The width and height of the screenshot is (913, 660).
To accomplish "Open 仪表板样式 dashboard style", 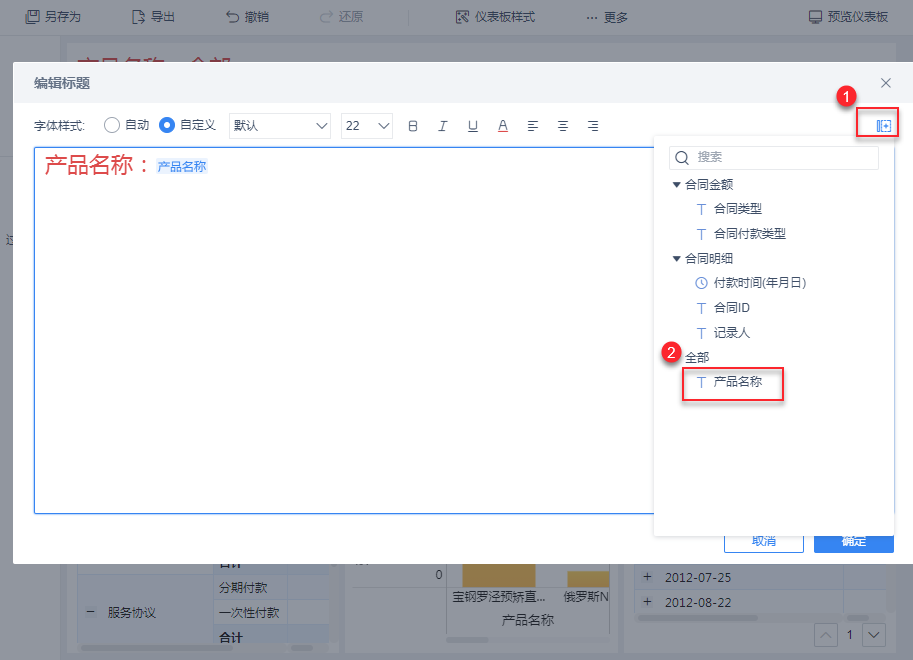I will (x=495, y=17).
